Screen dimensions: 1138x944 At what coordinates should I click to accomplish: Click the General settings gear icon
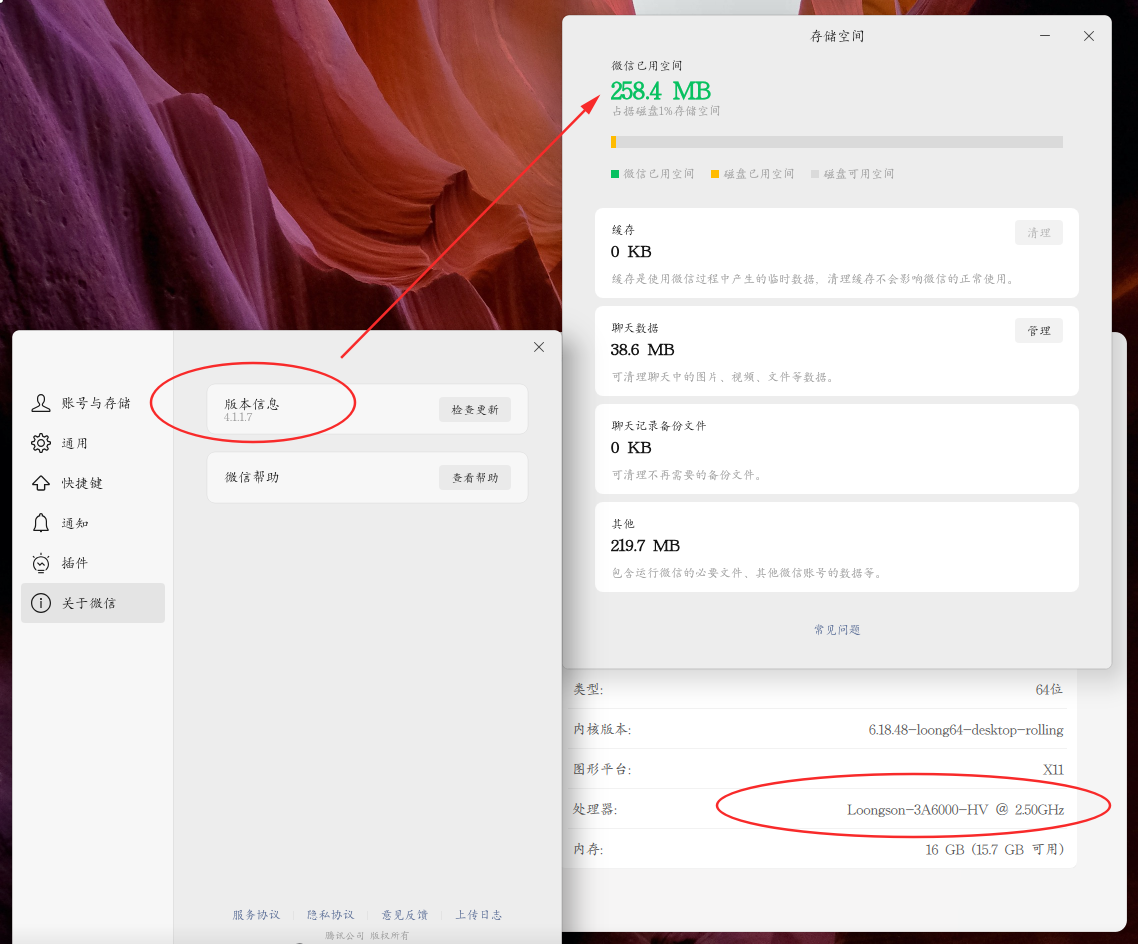[x=41, y=443]
